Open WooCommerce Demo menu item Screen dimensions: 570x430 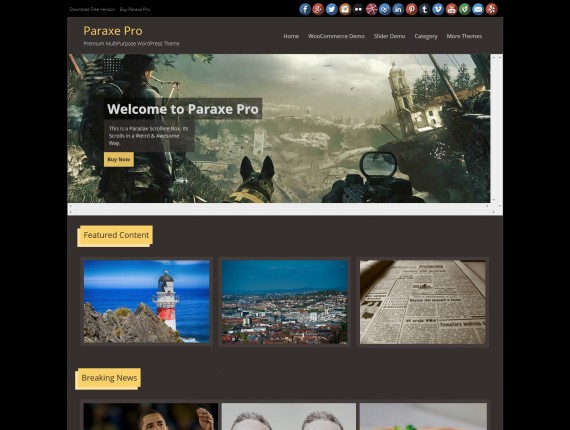pyautogui.click(x=336, y=36)
